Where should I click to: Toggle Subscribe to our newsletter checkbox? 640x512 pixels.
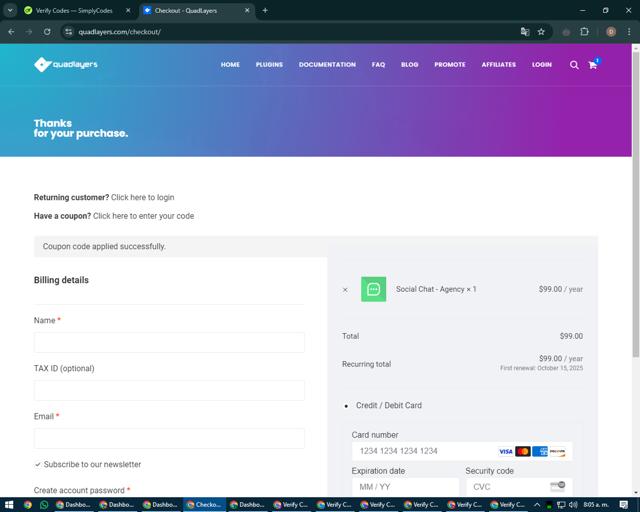38,465
